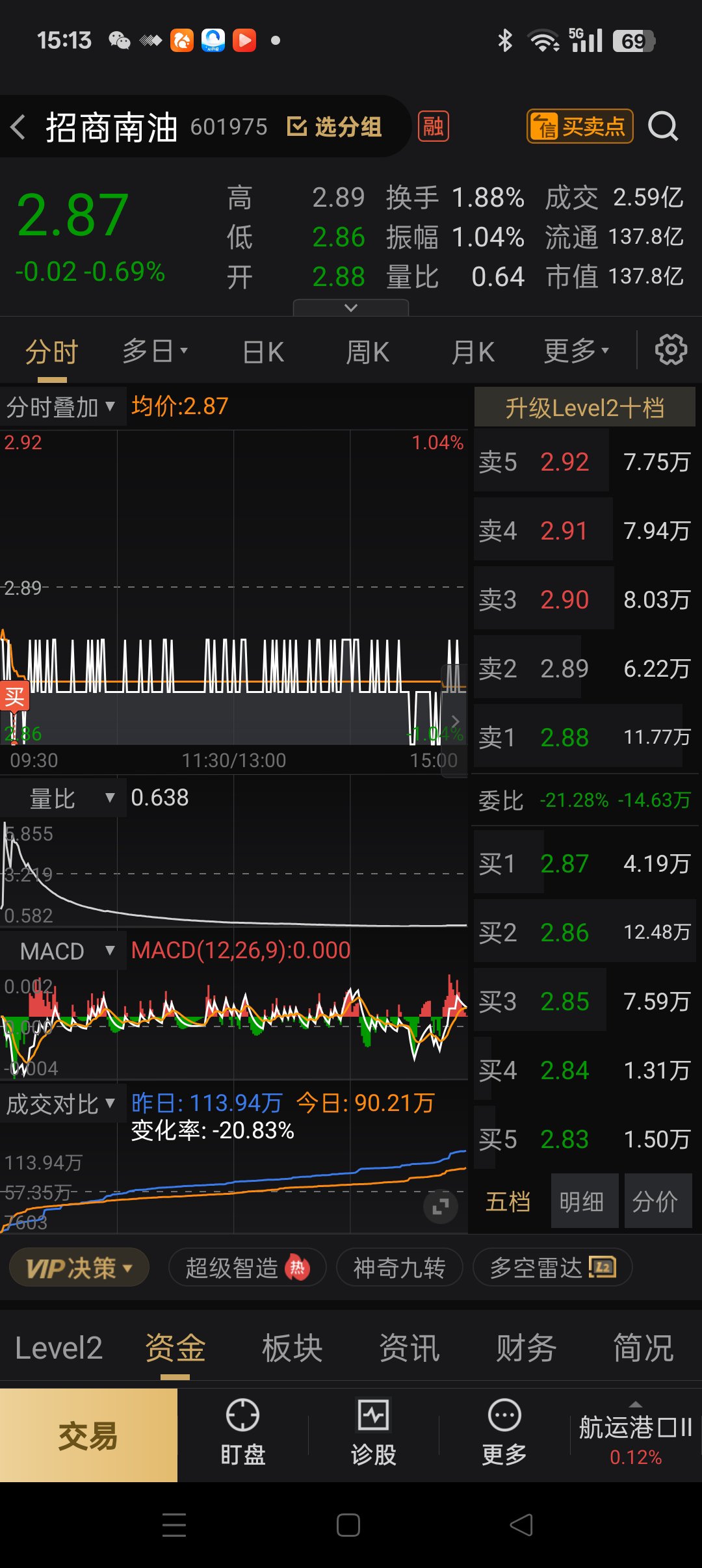Tap the intraday price chart
Image resolution: width=702 pixels, height=1568 pixels.
(x=234, y=588)
